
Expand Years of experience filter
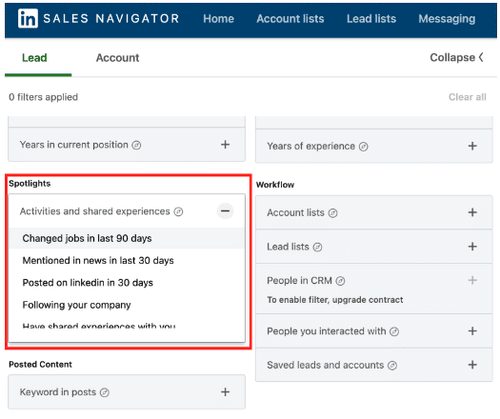coord(472,146)
